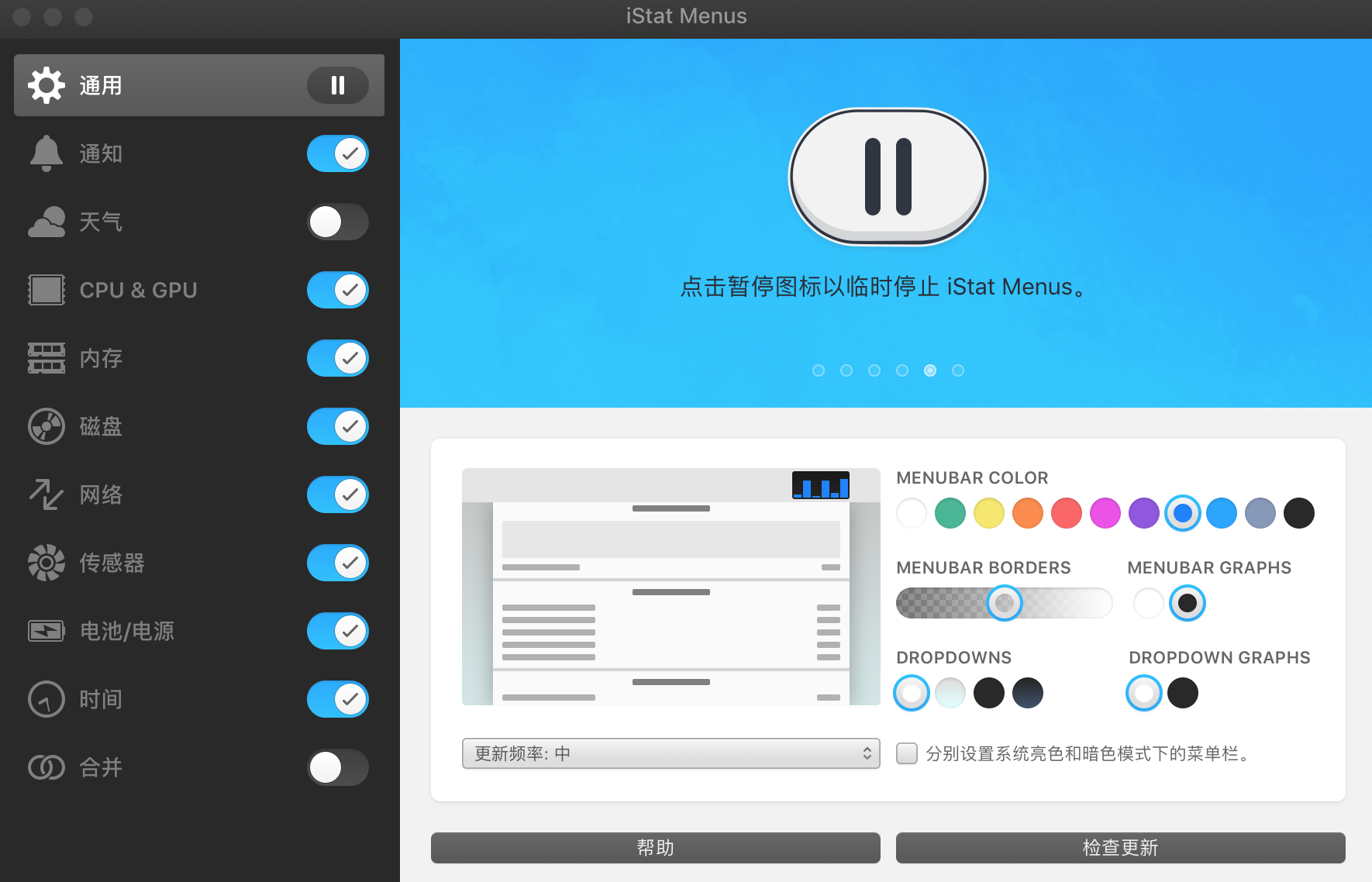Click the large pause illustration in banner
This screenshot has width=1372, height=882.
click(888, 177)
